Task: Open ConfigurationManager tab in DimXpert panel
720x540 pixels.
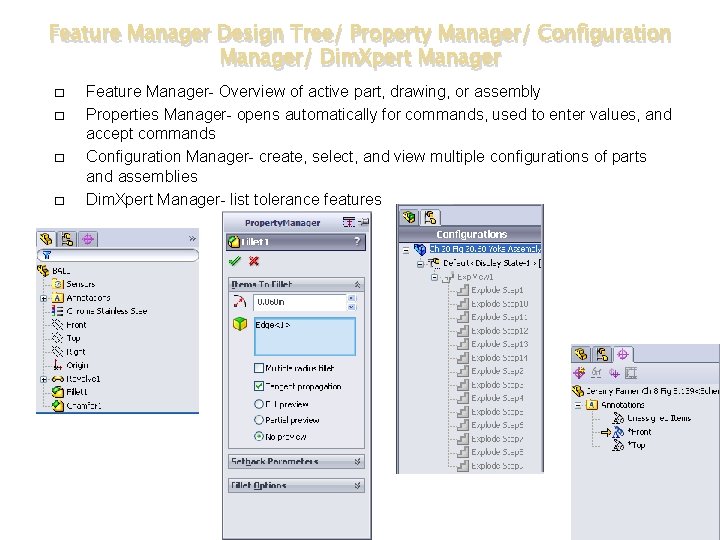Action: coord(602,354)
